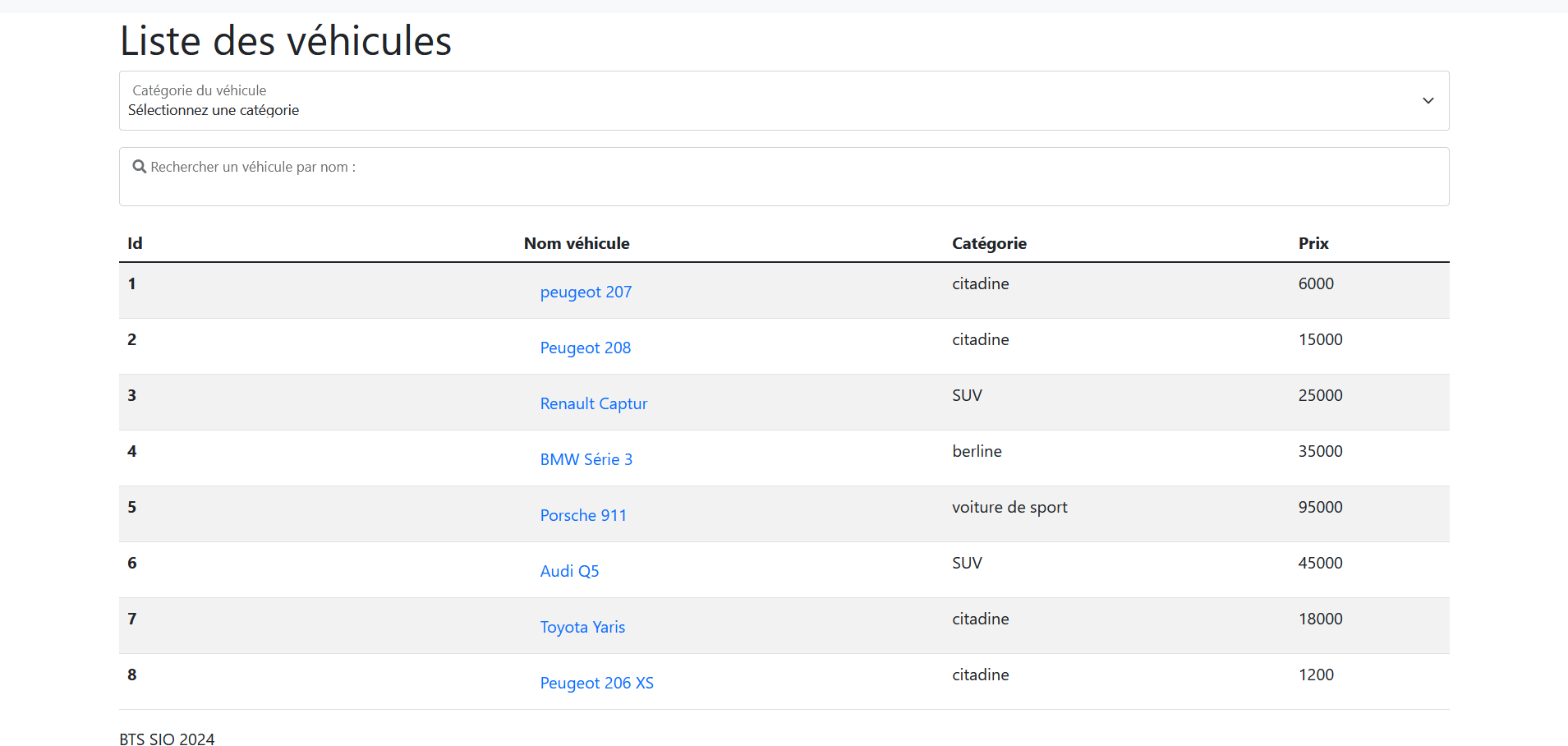Select price 25000 in Renault Captur row
1568x746 pixels.
click(x=1320, y=395)
